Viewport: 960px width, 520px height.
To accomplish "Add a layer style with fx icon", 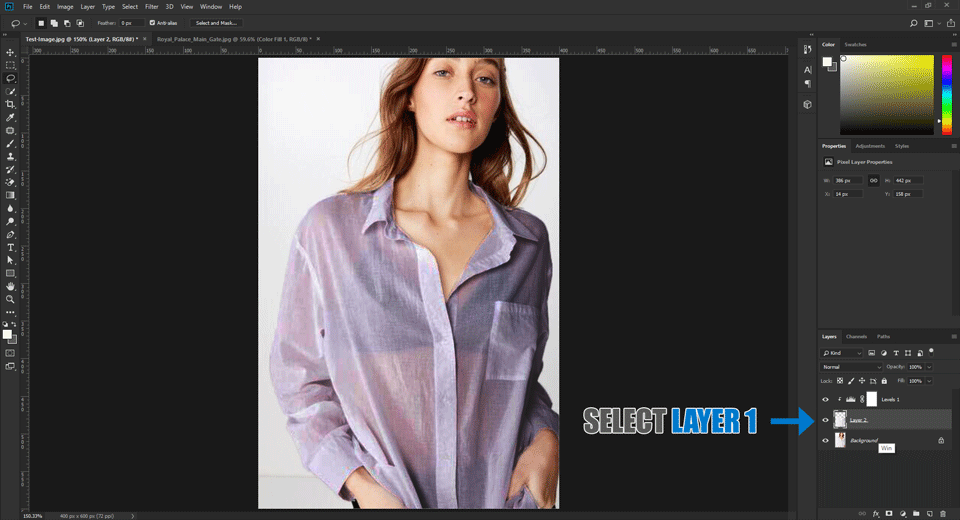I will (x=876, y=514).
